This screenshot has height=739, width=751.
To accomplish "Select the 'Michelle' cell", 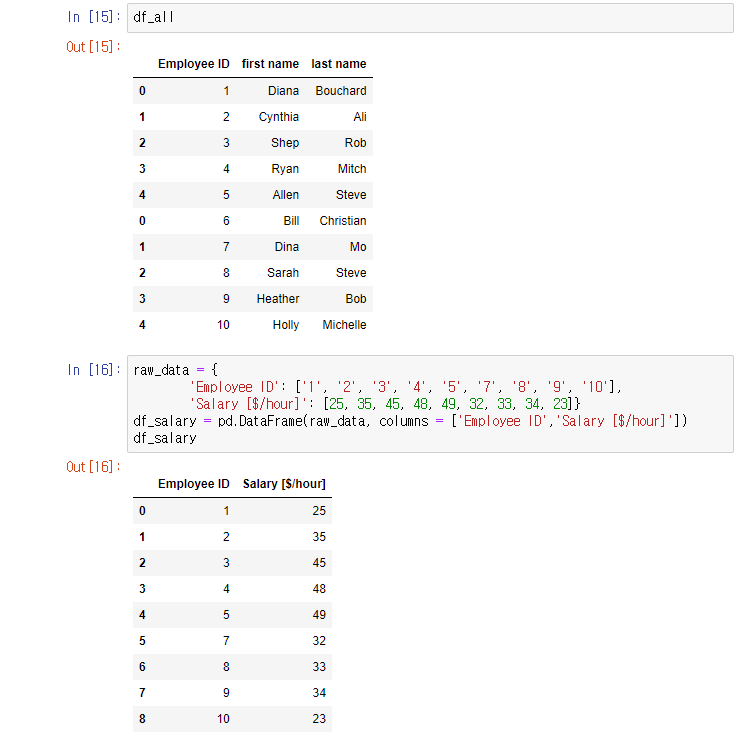I will pyautogui.click(x=344, y=325).
